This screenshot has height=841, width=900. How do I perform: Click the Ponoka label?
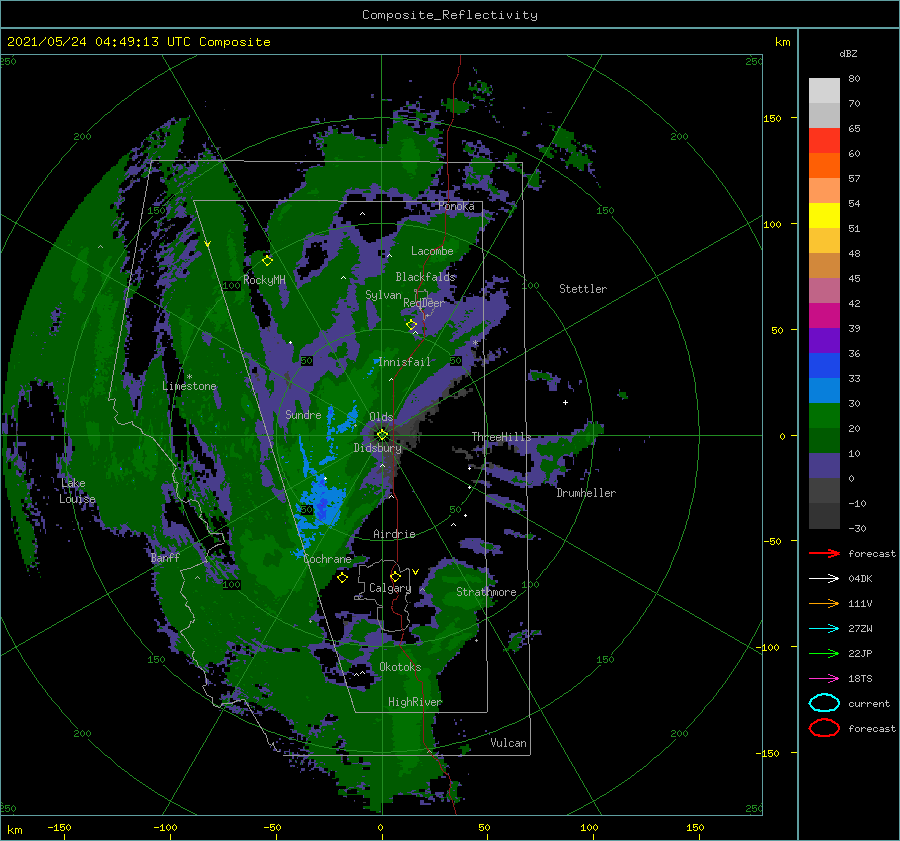456,206
